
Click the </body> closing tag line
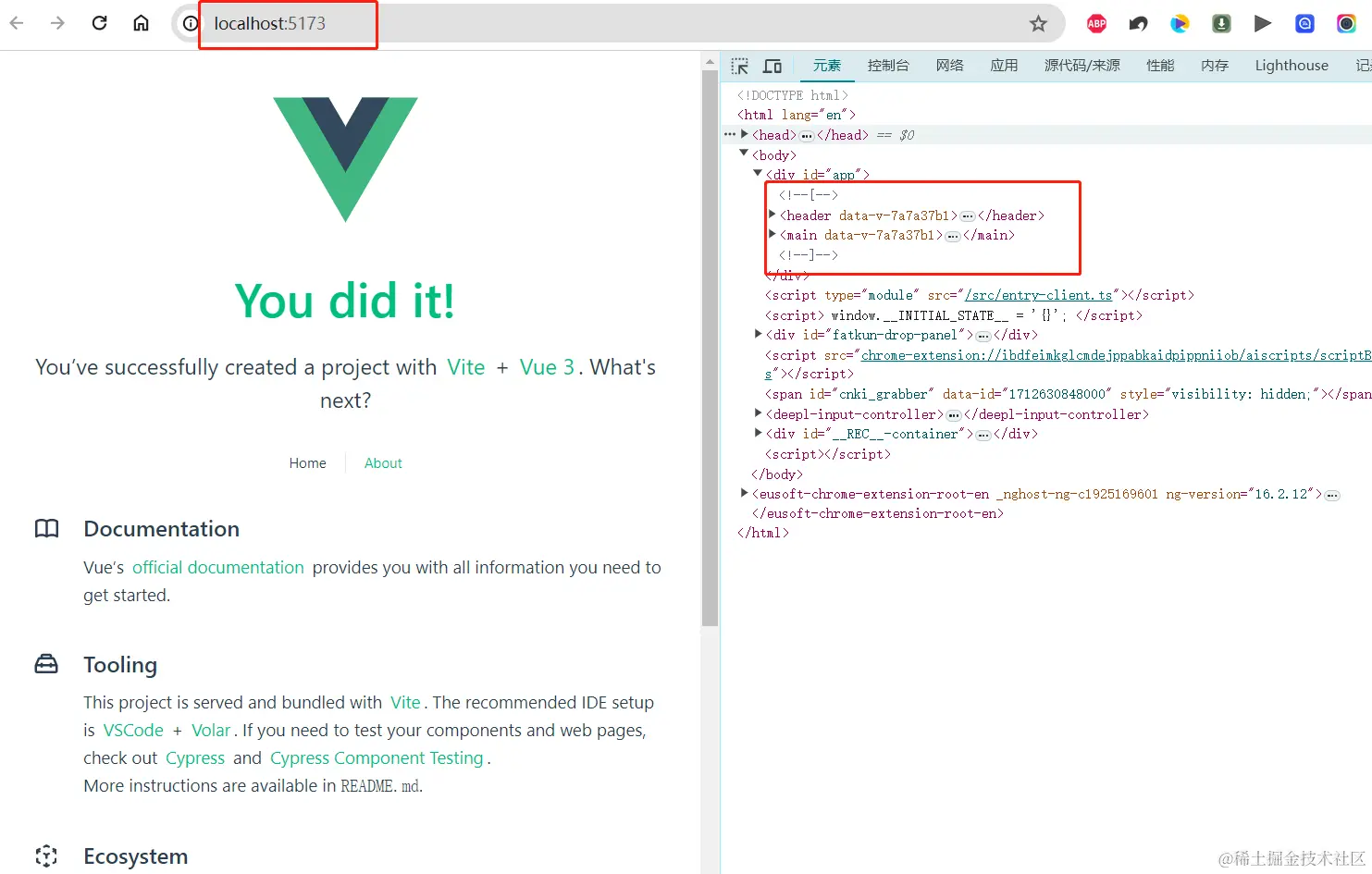tap(777, 474)
